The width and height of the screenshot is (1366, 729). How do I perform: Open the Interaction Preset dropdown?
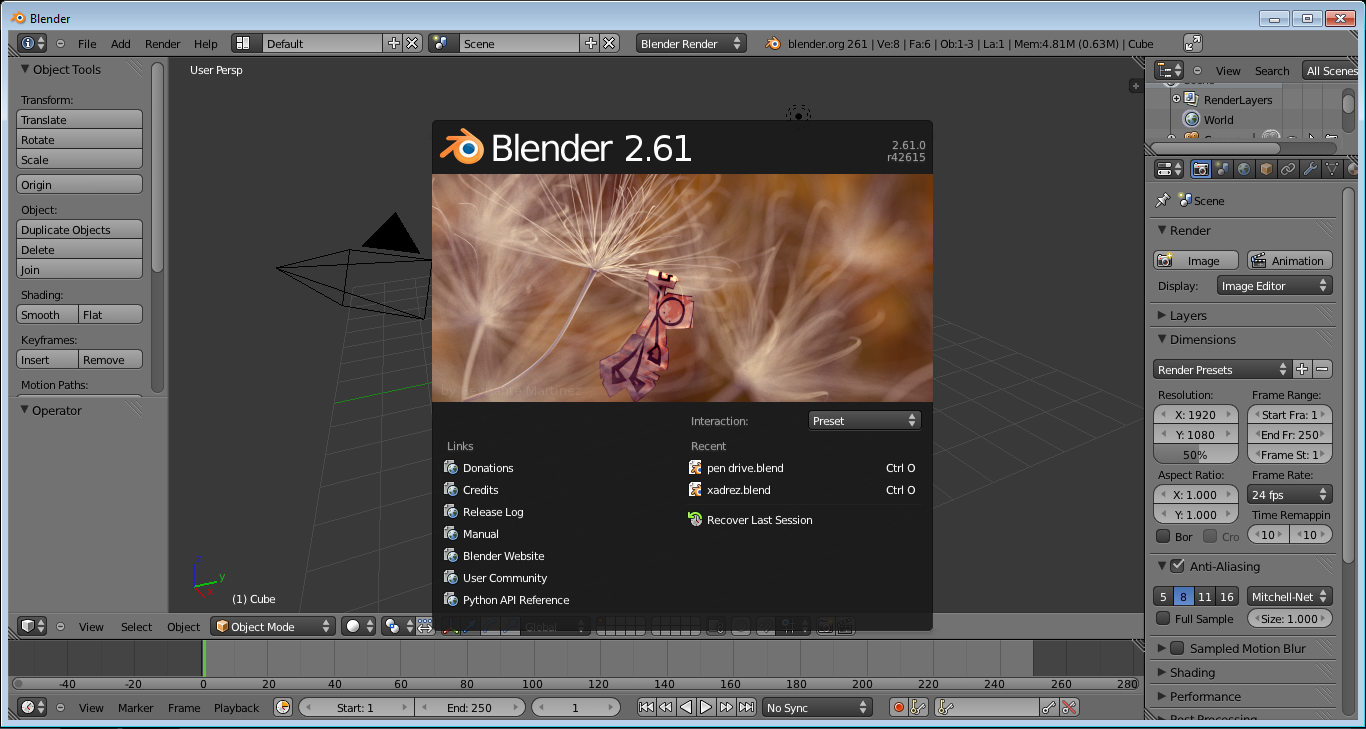864,420
